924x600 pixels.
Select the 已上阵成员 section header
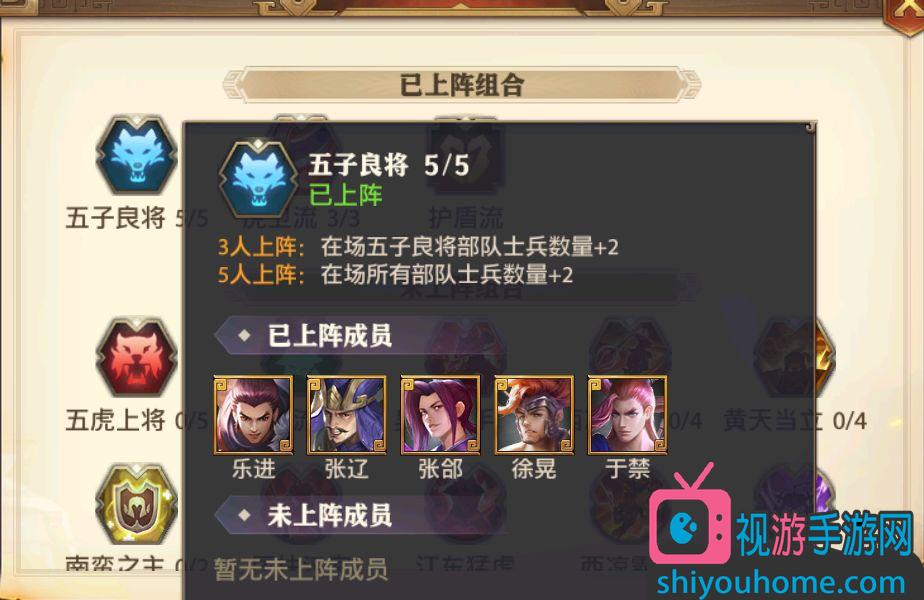[330, 336]
